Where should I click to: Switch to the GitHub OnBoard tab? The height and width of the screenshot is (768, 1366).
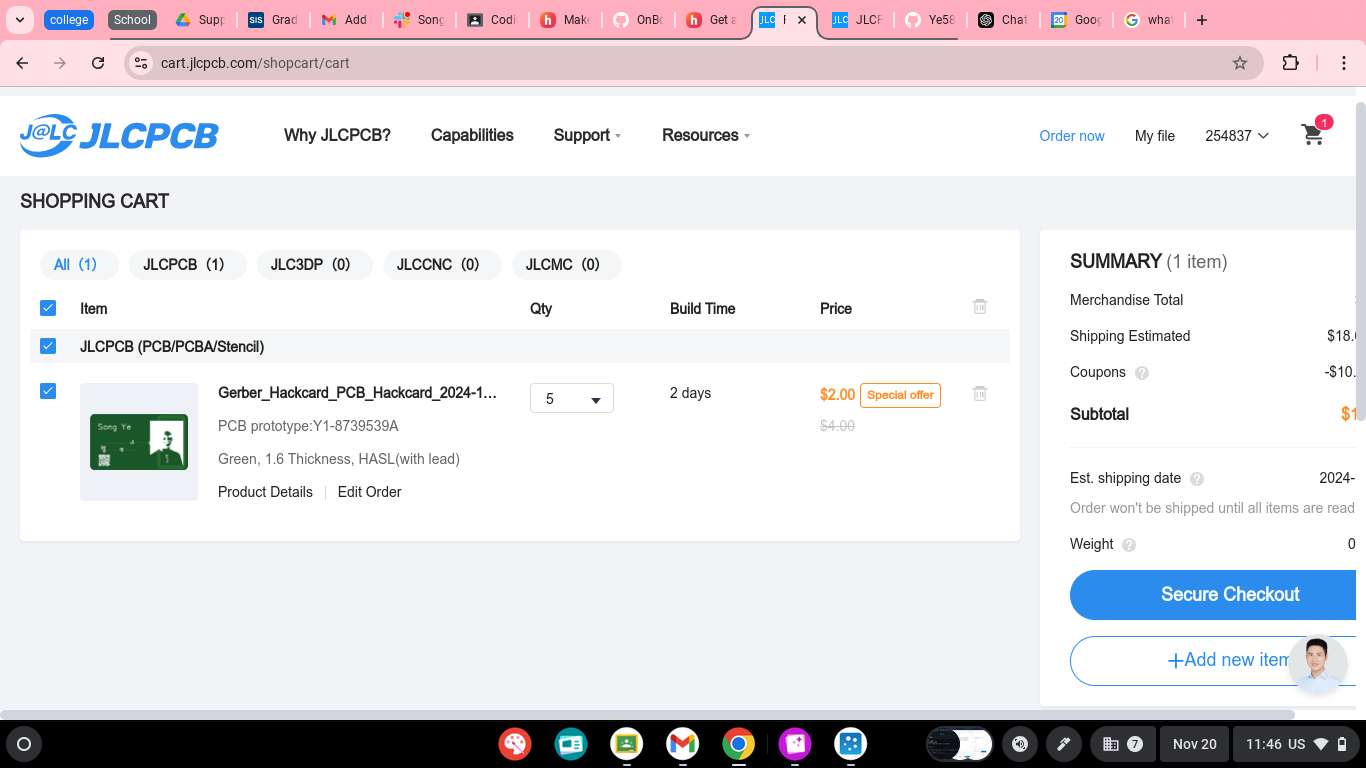[638, 20]
